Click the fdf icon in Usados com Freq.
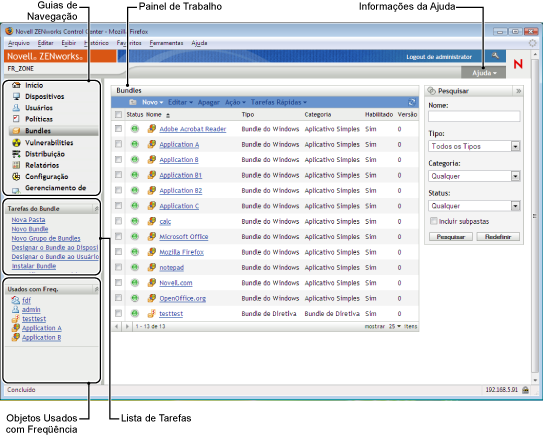The image size is (543, 436). (x=16, y=300)
